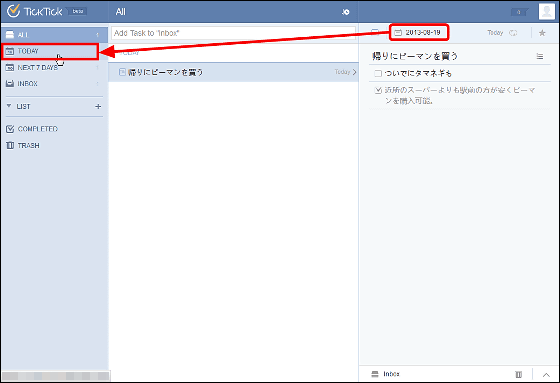This screenshot has height=383, width=560.
Task: Collapse the LIST section triangle
Action: click(9, 106)
